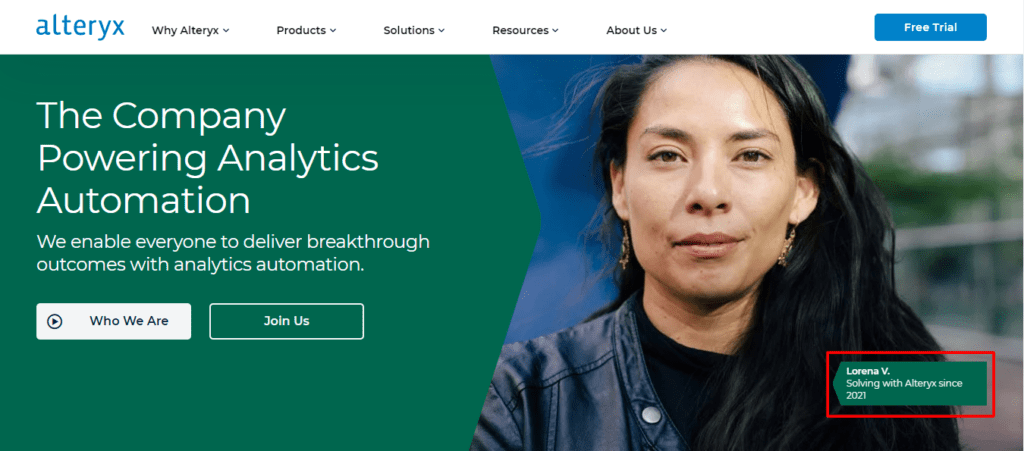Image resolution: width=1024 pixels, height=451 pixels.
Task: Click the arrow next to Products
Action: pyautogui.click(x=332, y=31)
